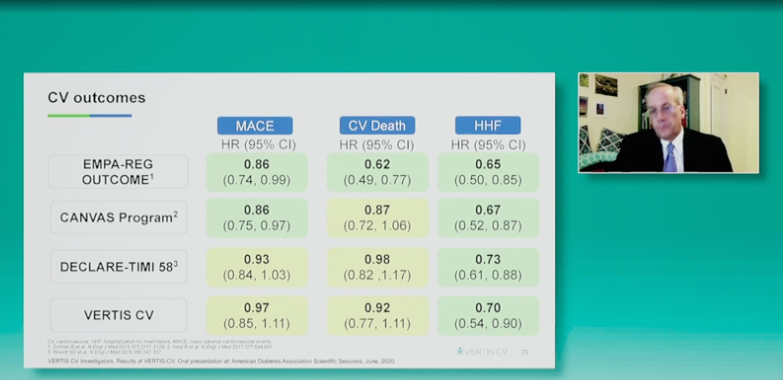
Task: Click the VERTIS CV logo on slide footer
Action: click(482, 352)
